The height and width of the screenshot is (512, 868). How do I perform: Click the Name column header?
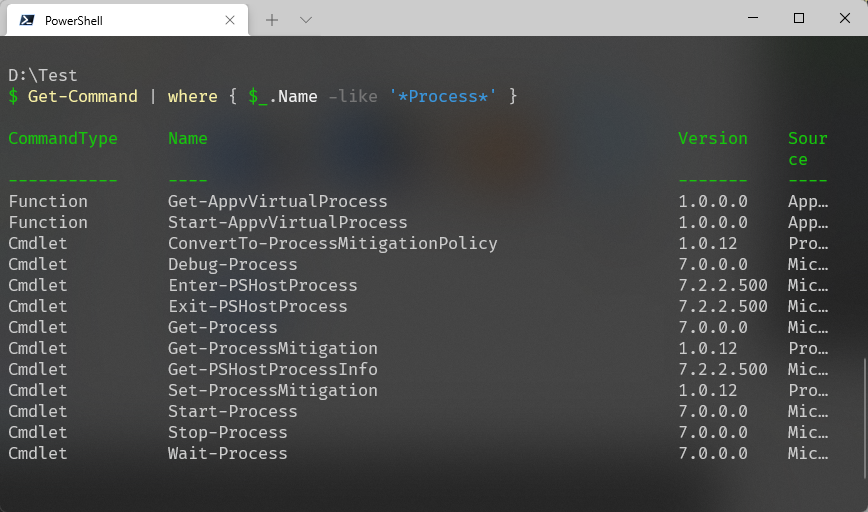(x=188, y=138)
